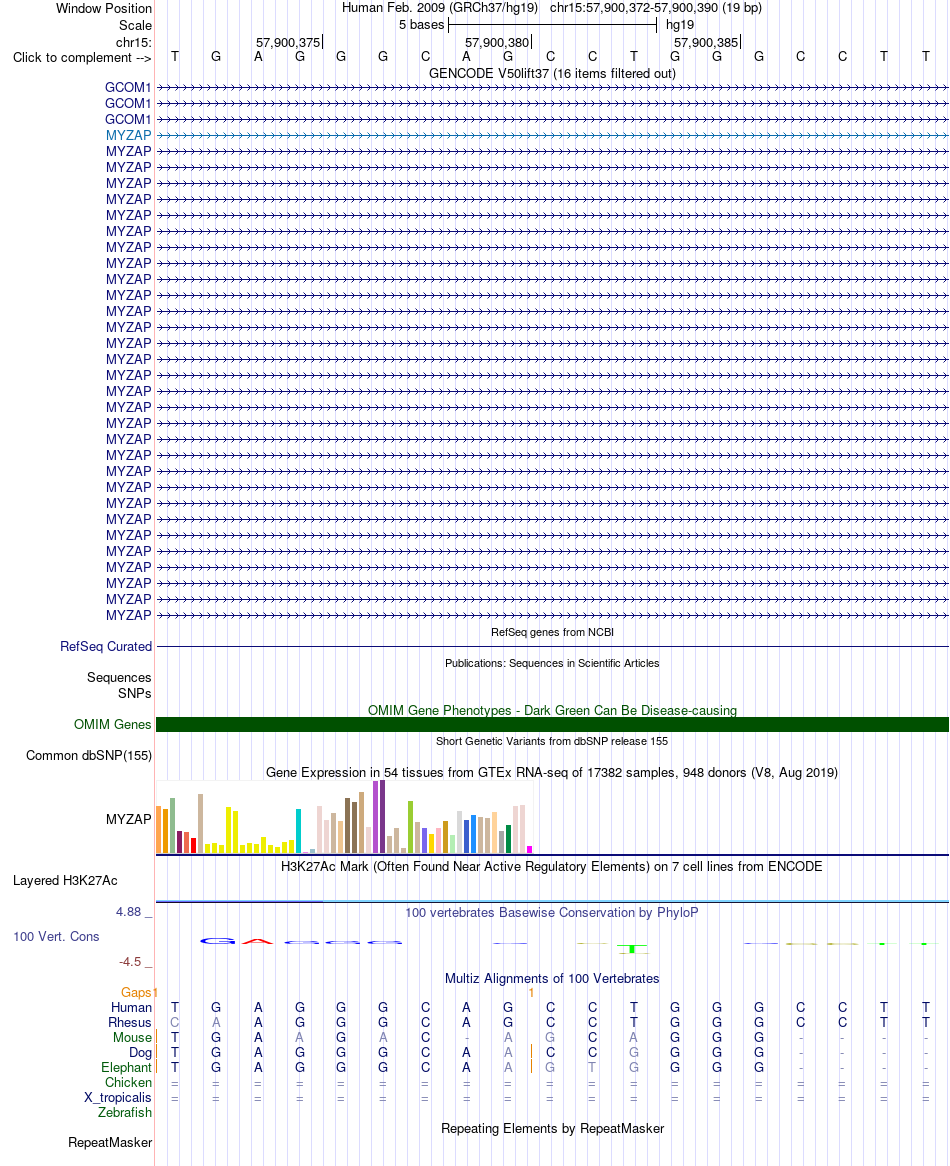Click the '5 bases' scale bar text
Viewport: 950px width, 1166px height.
point(421,25)
